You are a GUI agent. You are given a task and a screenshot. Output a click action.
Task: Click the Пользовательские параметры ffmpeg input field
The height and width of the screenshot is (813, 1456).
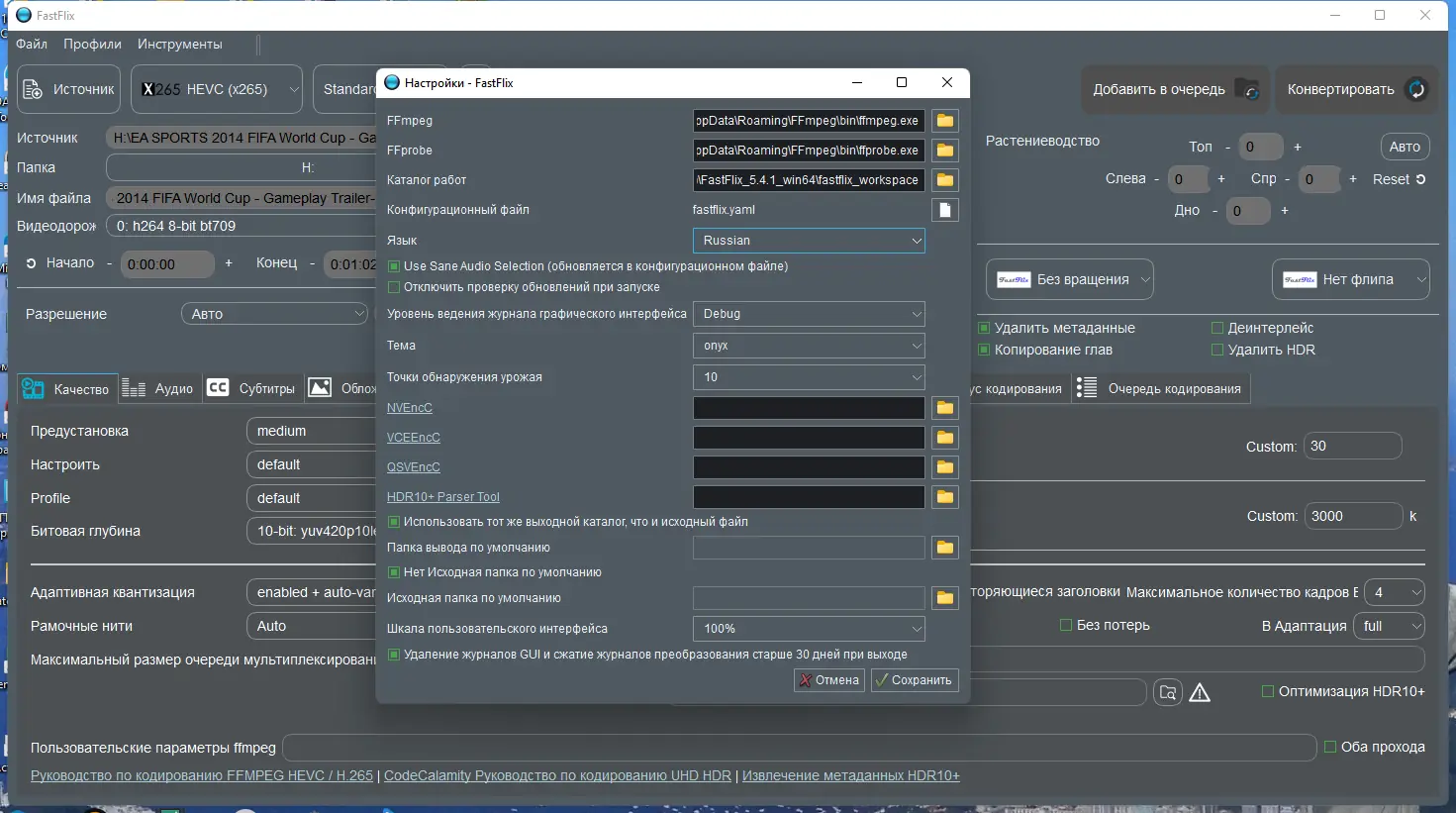coord(800,748)
